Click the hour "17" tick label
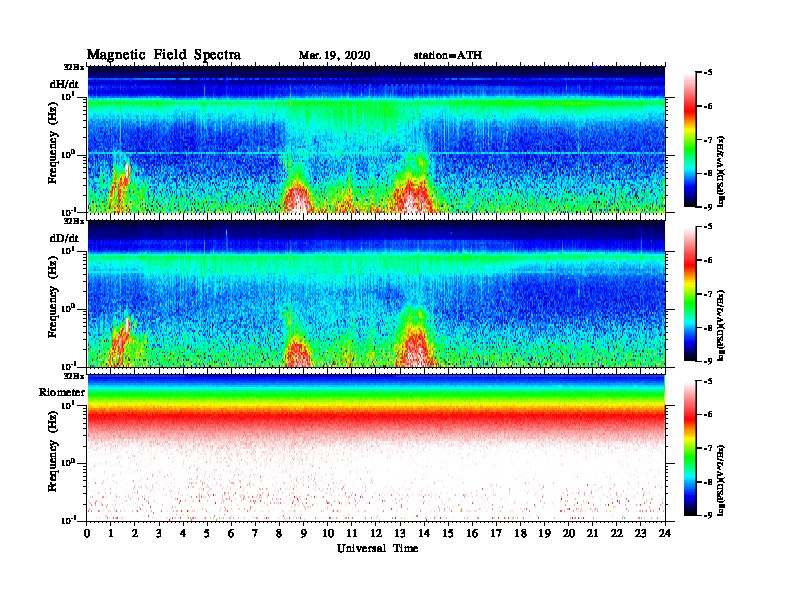The height and width of the screenshot is (612, 792). point(496,534)
